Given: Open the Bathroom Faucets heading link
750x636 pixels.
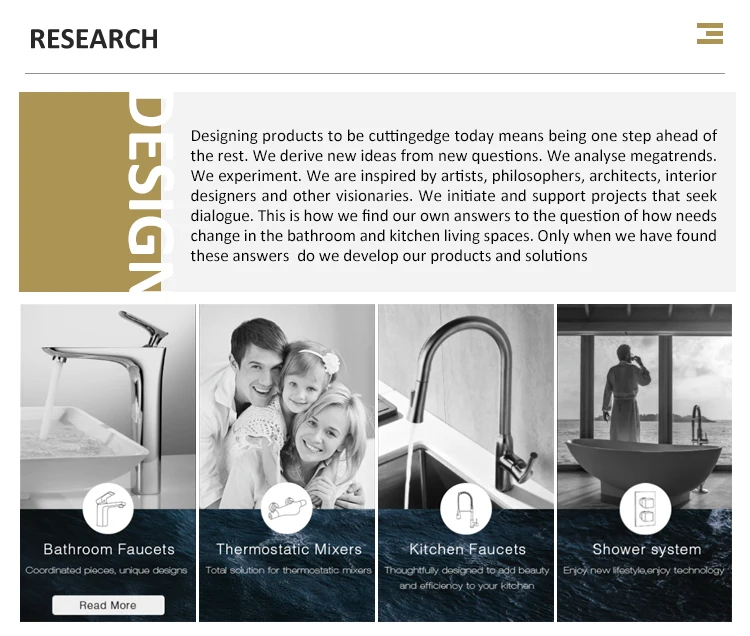Looking at the screenshot, I should (x=109, y=549).
